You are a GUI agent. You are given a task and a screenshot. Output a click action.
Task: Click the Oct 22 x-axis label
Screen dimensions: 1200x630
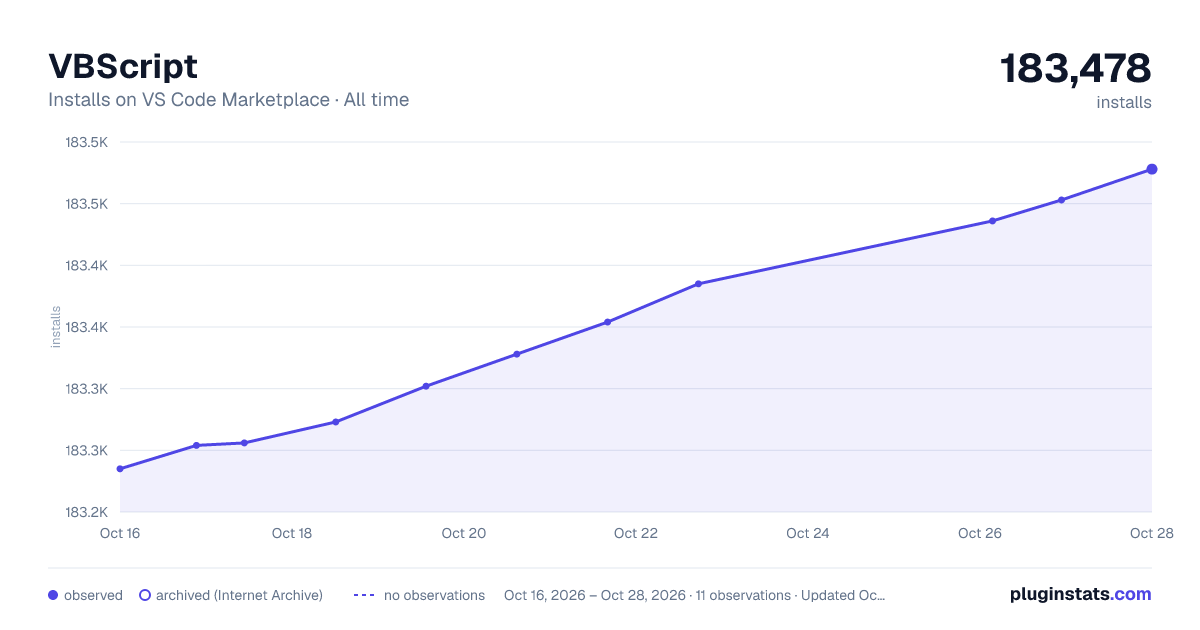coord(636,533)
